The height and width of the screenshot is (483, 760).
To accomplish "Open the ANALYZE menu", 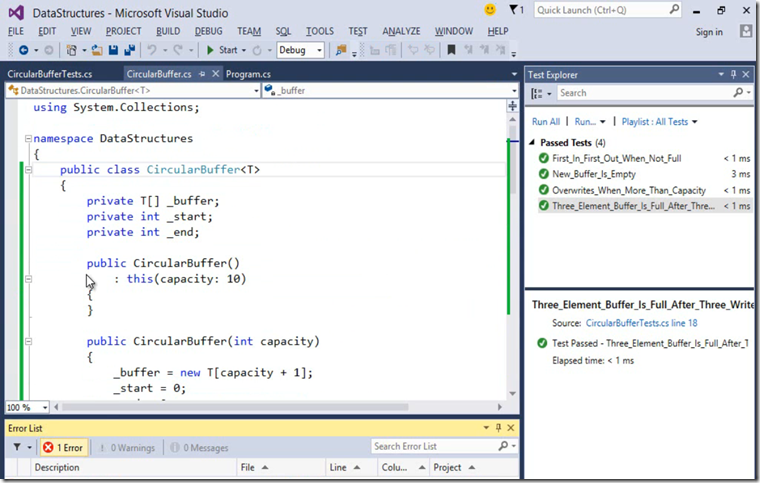I will [401, 31].
